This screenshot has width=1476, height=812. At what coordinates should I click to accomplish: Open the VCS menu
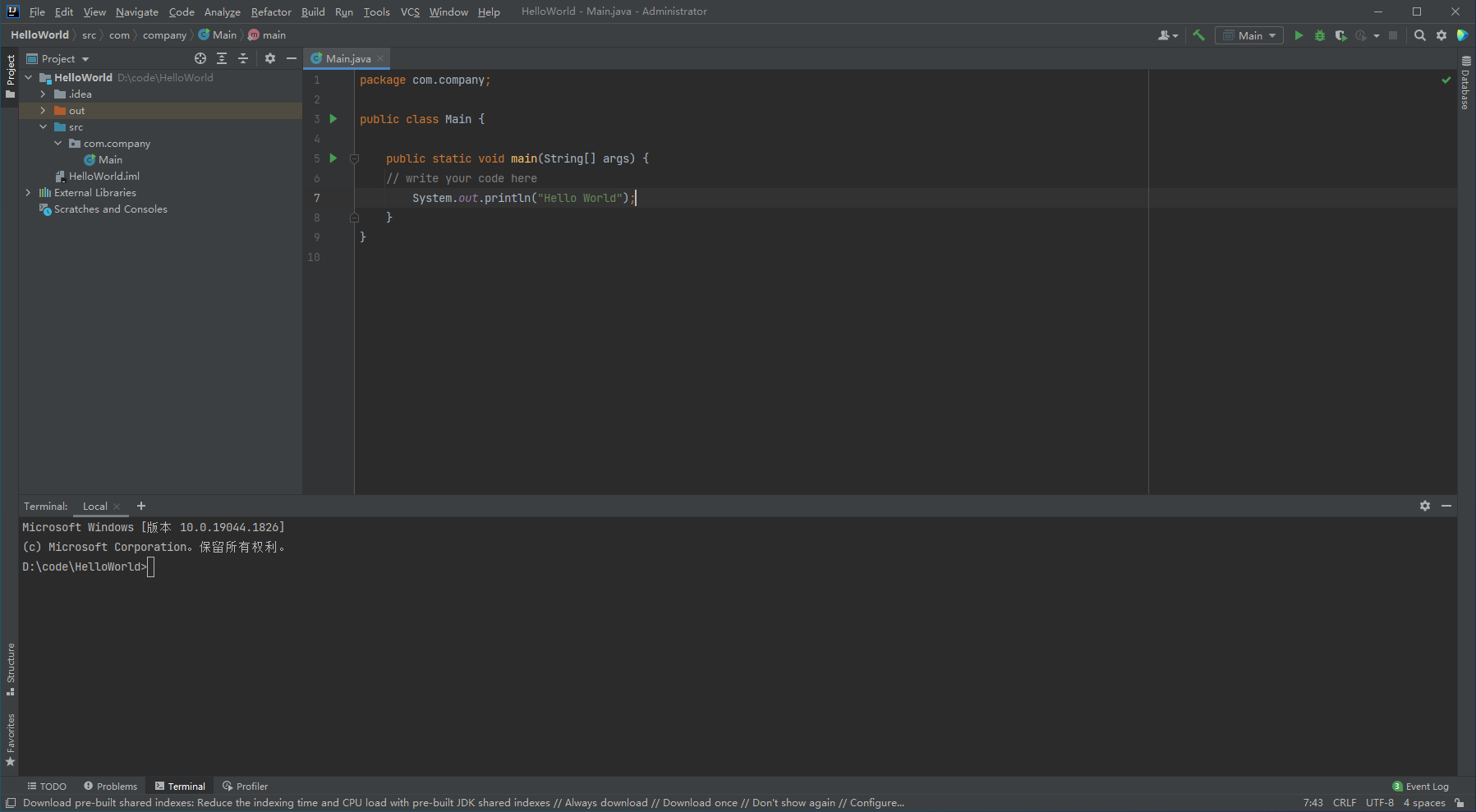click(x=410, y=11)
